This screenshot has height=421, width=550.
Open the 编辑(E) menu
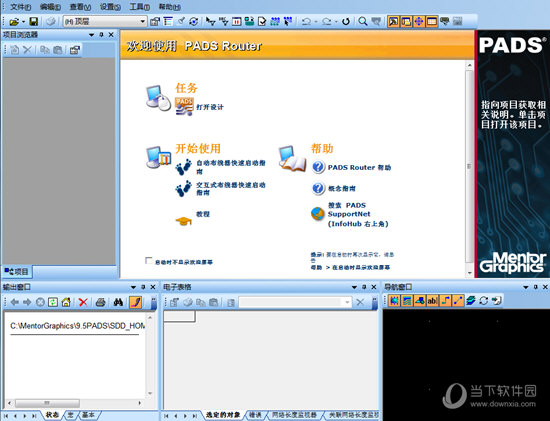point(50,7)
